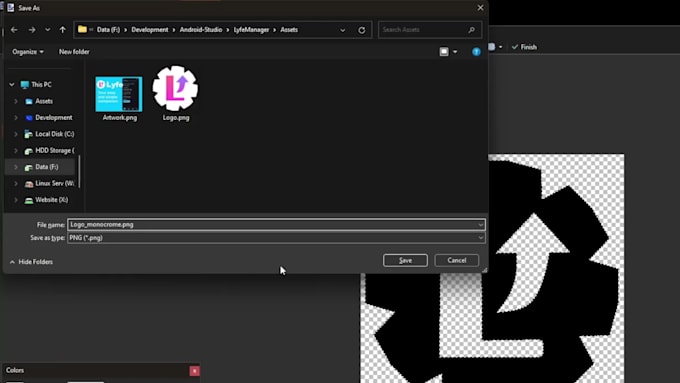Image resolution: width=680 pixels, height=383 pixels.
Task: Expand Development tree node
Action: [16, 118]
